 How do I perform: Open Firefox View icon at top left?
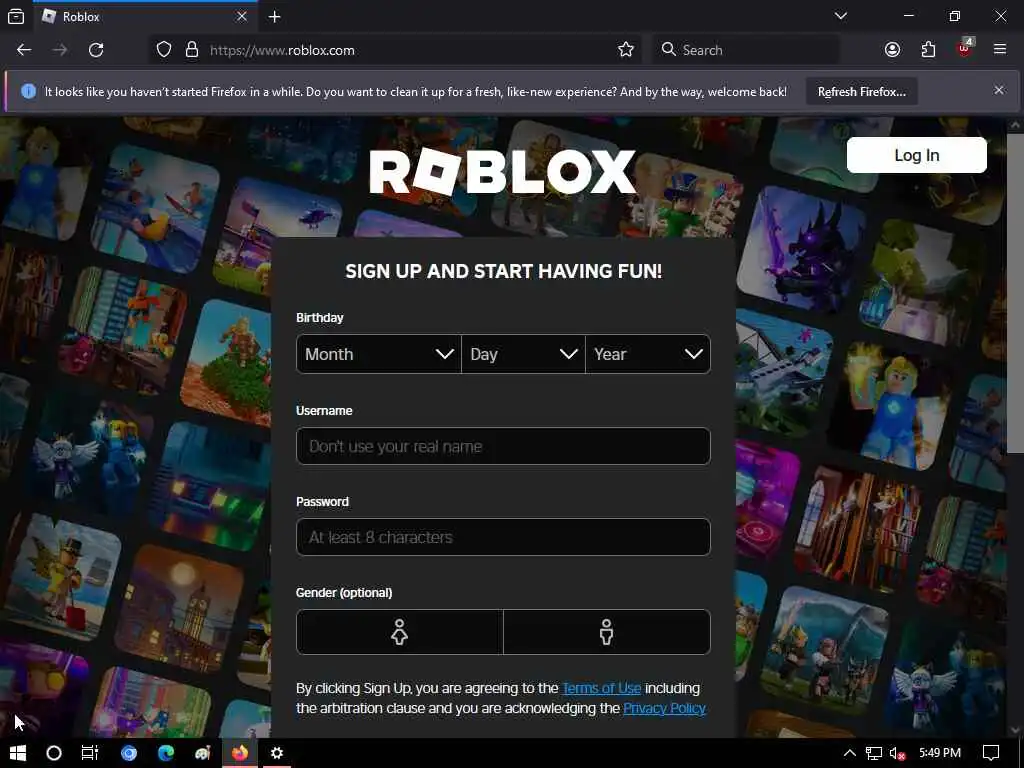click(x=16, y=17)
